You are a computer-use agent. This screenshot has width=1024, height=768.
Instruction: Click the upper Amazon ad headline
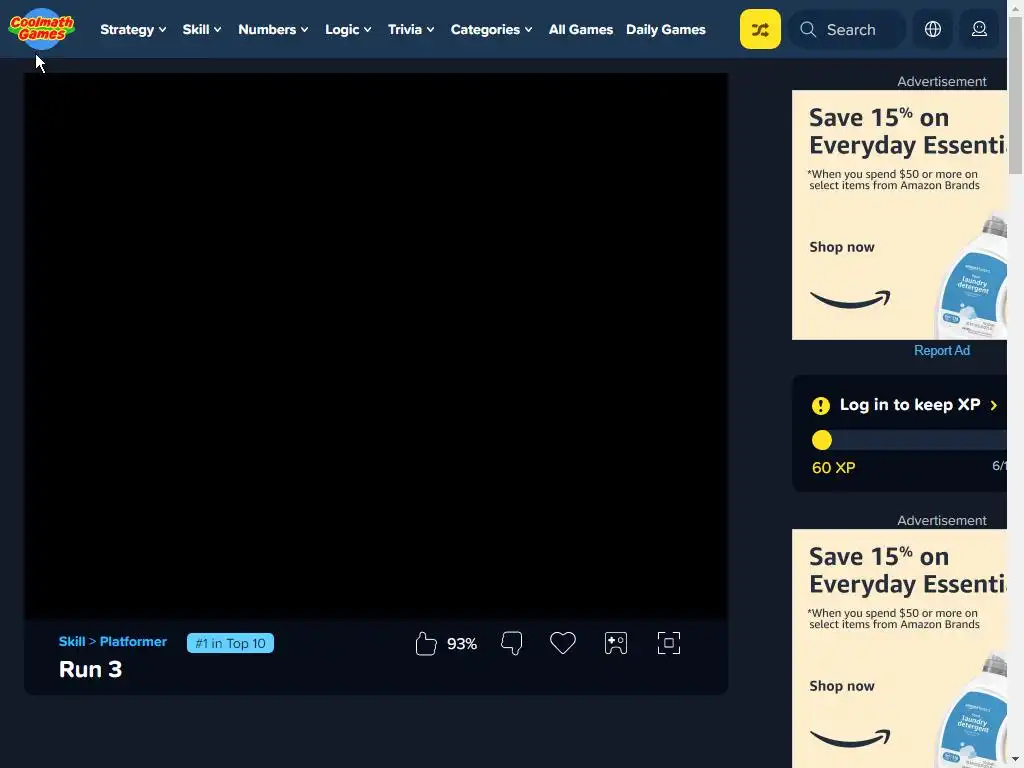click(908, 131)
